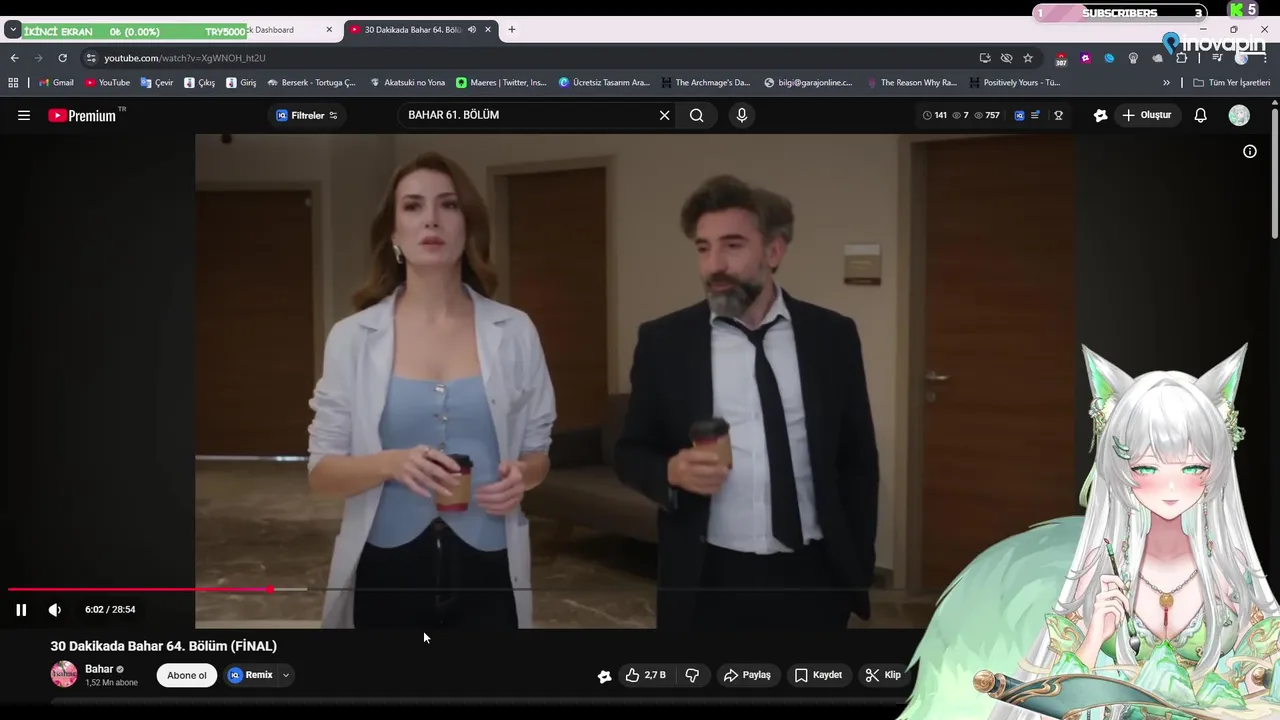Open the Positively Yours bookmark

click(1014, 83)
